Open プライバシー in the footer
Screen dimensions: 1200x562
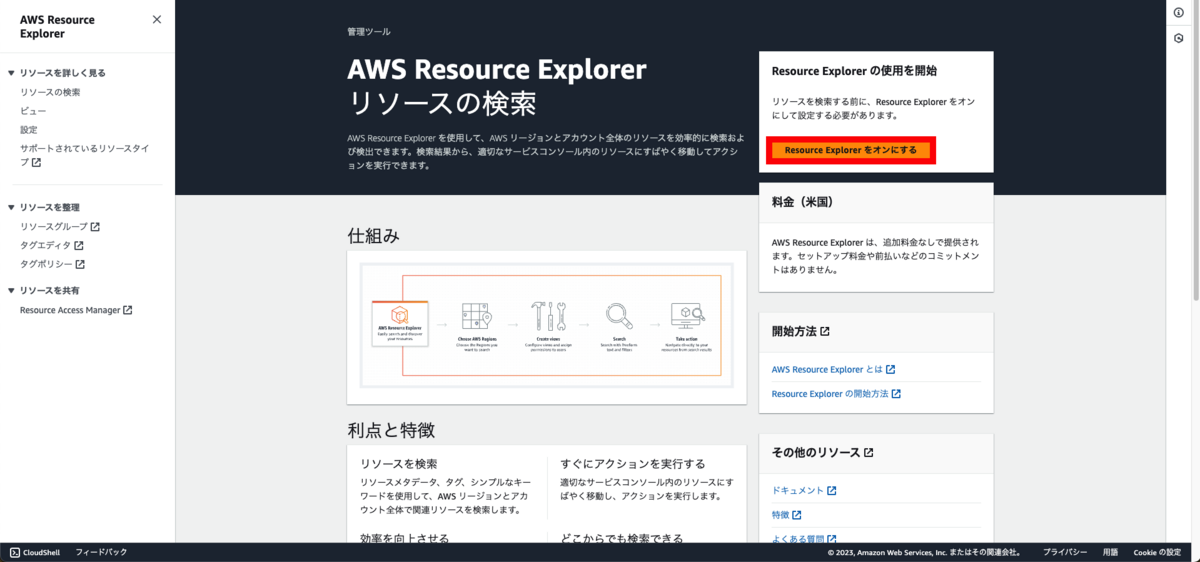(x=1065, y=552)
